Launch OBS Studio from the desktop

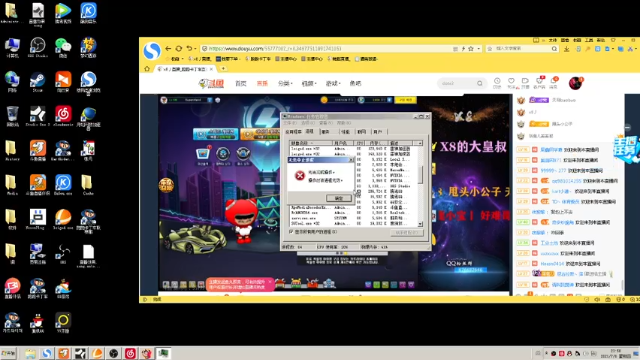coord(38,47)
